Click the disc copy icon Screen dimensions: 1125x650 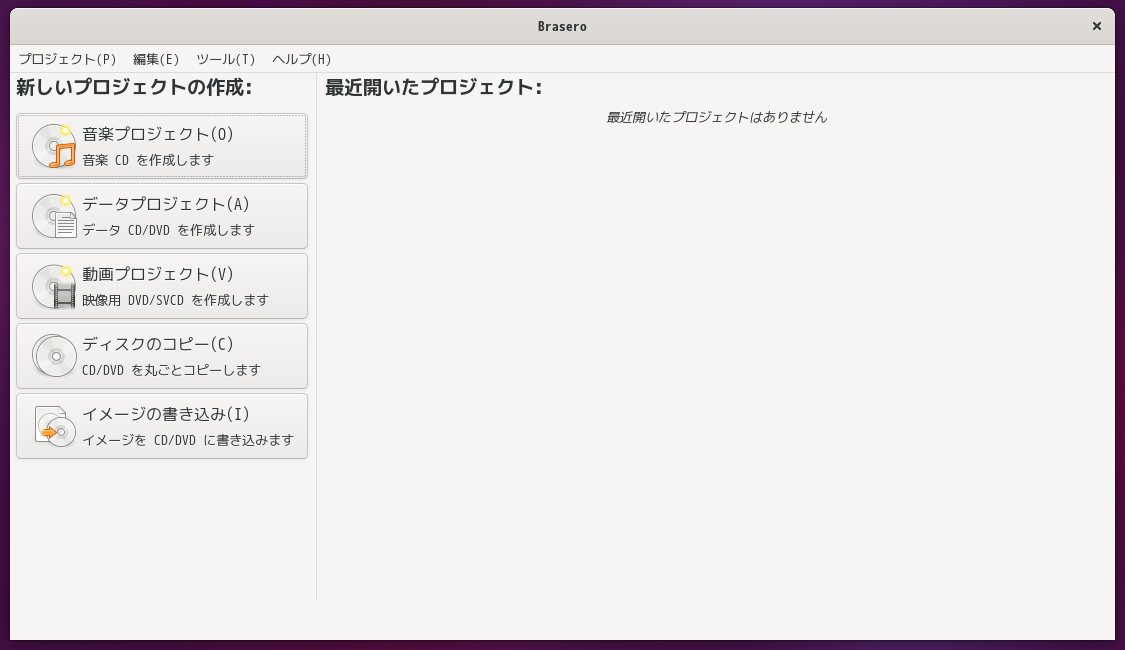[54, 356]
